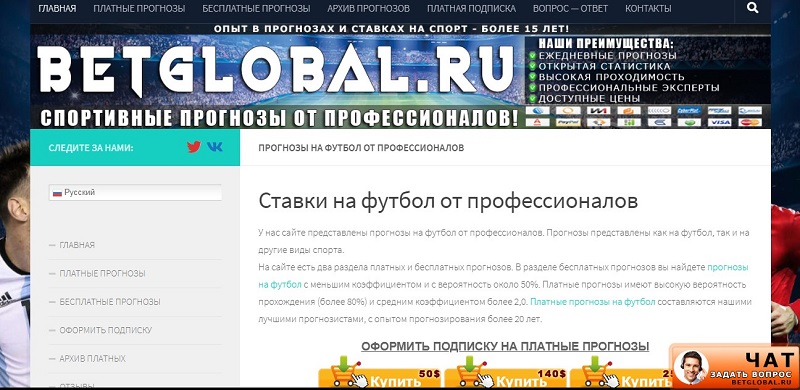
Task: Click the 140$ Купить cart button
Action: (506, 377)
